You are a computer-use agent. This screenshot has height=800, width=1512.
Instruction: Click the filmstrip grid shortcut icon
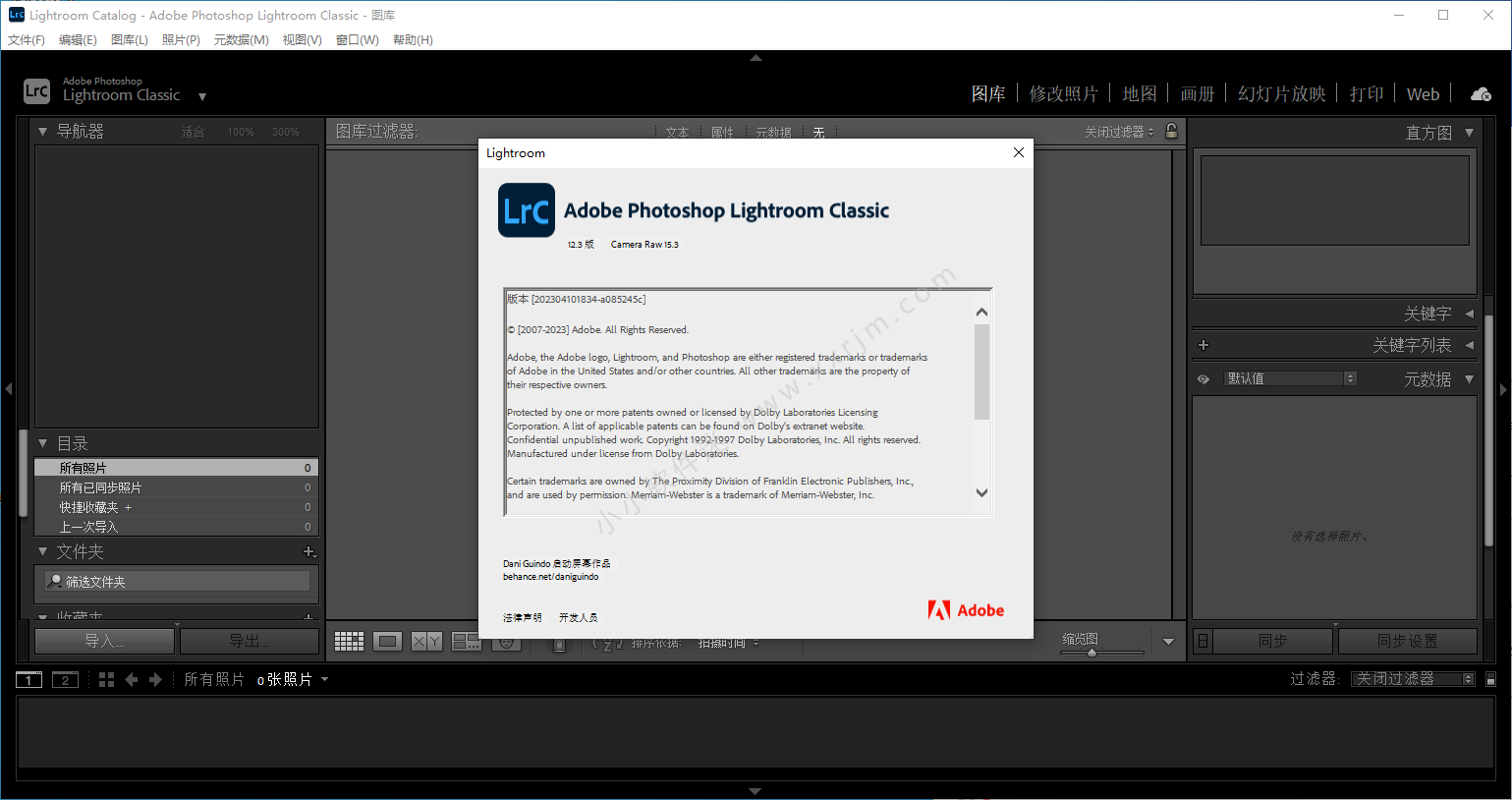tap(106, 679)
